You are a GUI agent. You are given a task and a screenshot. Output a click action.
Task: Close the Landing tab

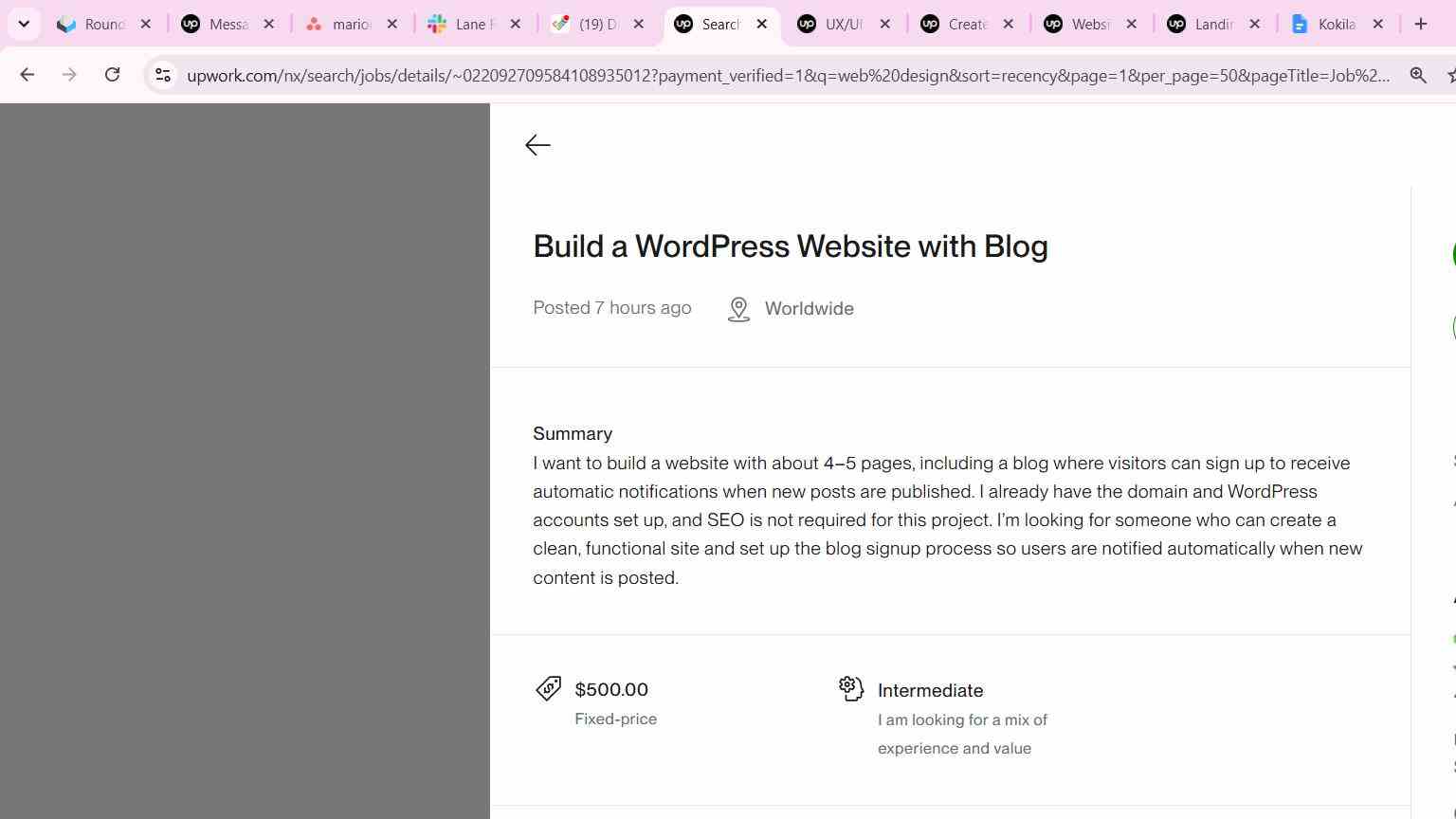pyautogui.click(x=1254, y=24)
